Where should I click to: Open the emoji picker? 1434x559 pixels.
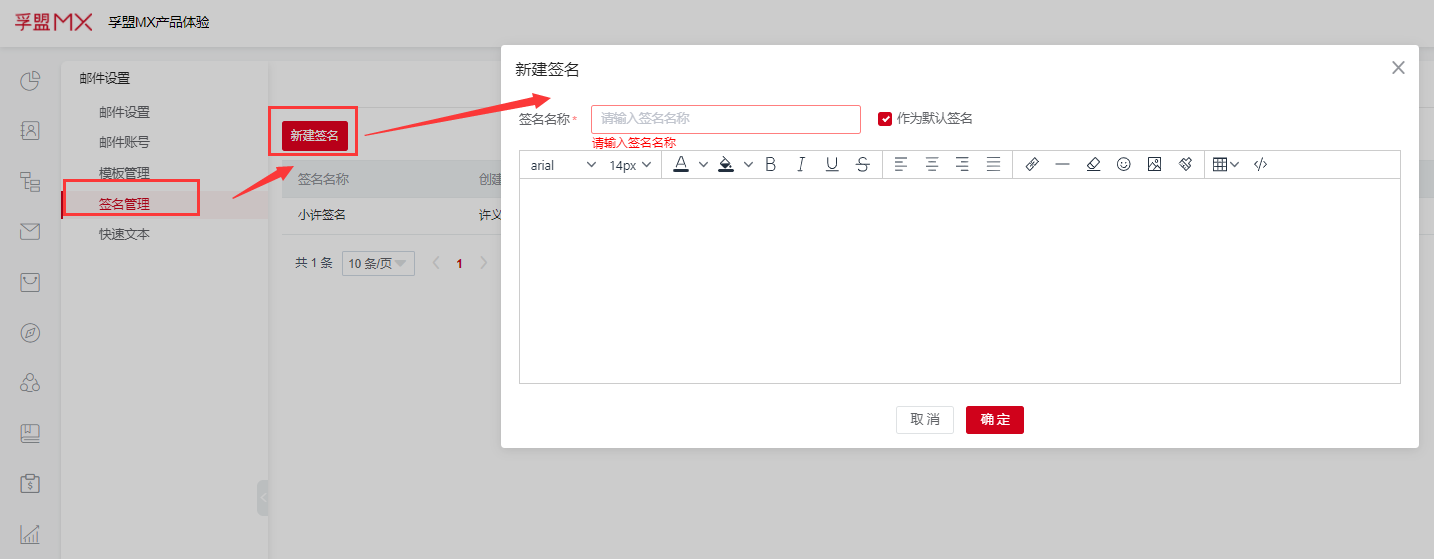tap(1123, 165)
